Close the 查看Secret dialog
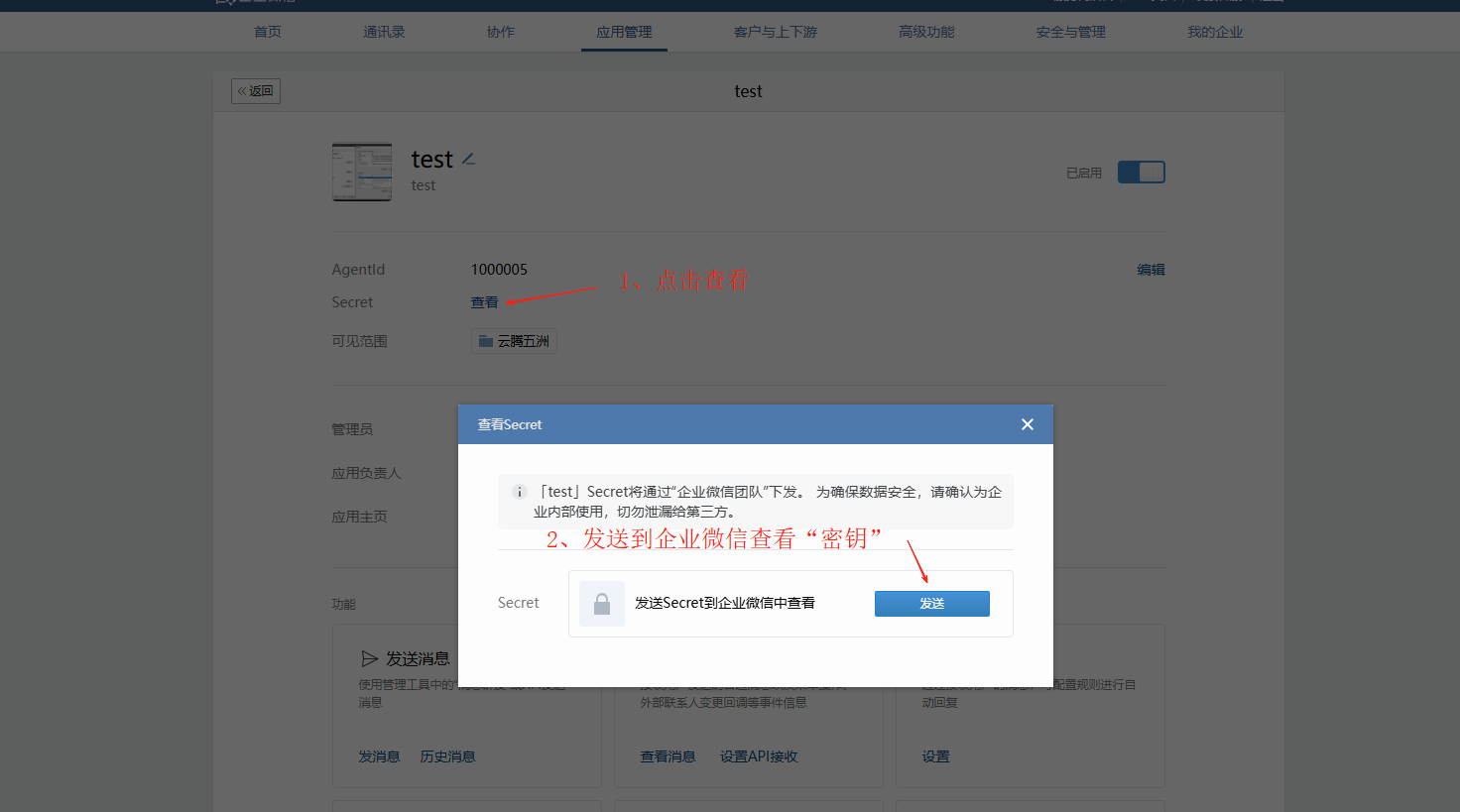 point(1028,424)
